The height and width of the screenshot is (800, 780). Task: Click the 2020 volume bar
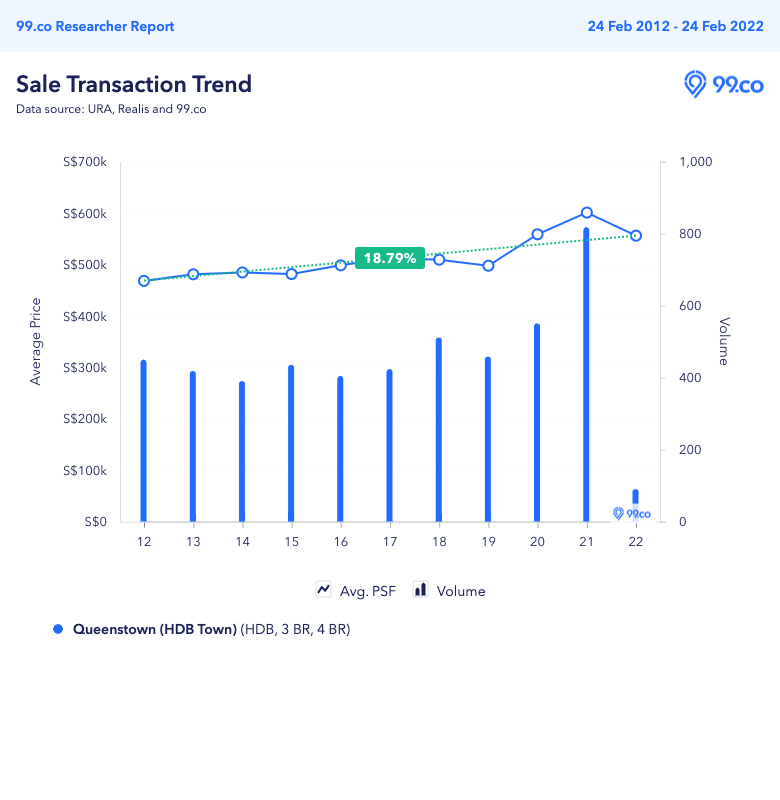[537, 422]
